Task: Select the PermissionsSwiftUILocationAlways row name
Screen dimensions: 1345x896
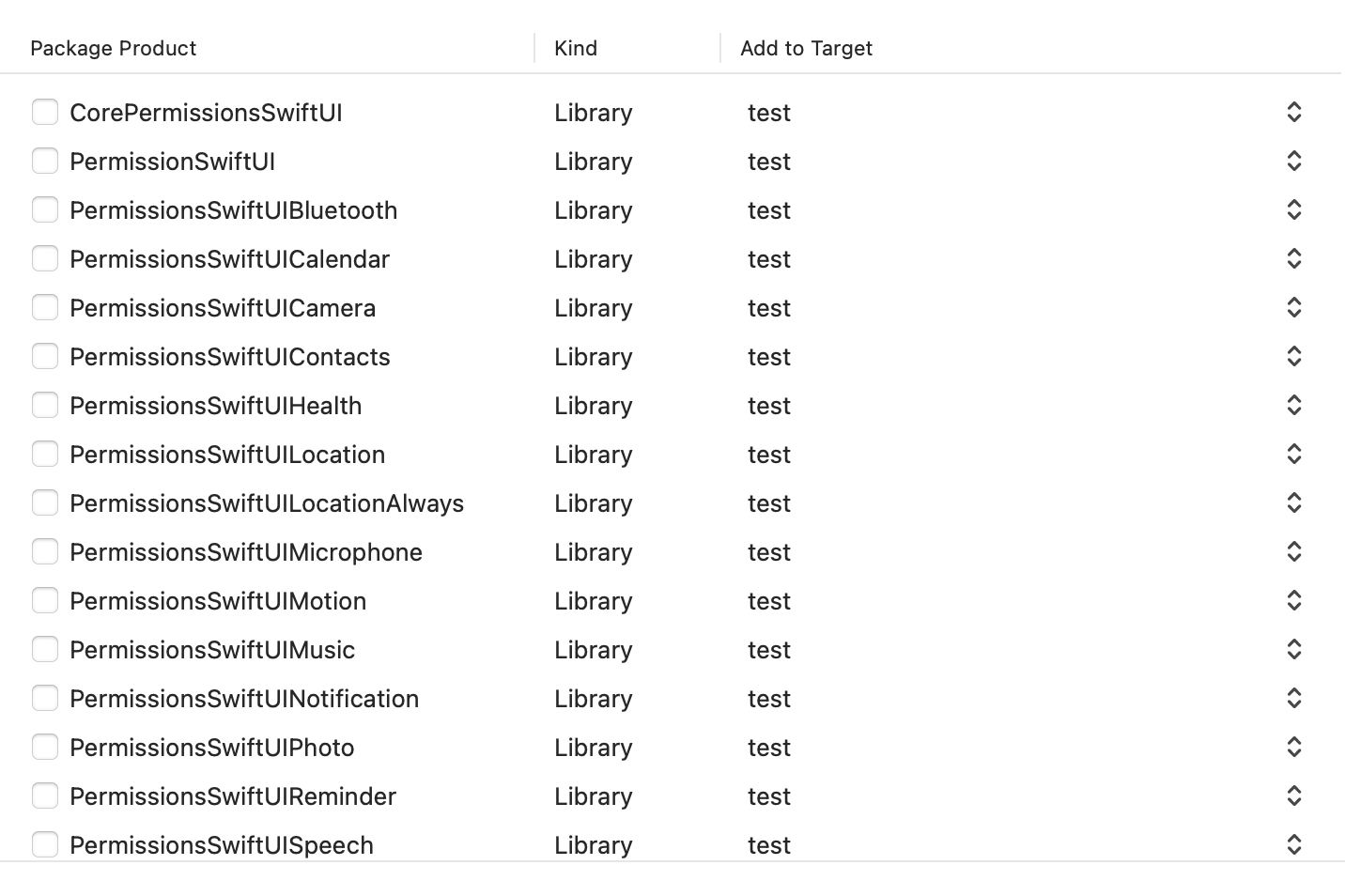Action: coord(267,503)
